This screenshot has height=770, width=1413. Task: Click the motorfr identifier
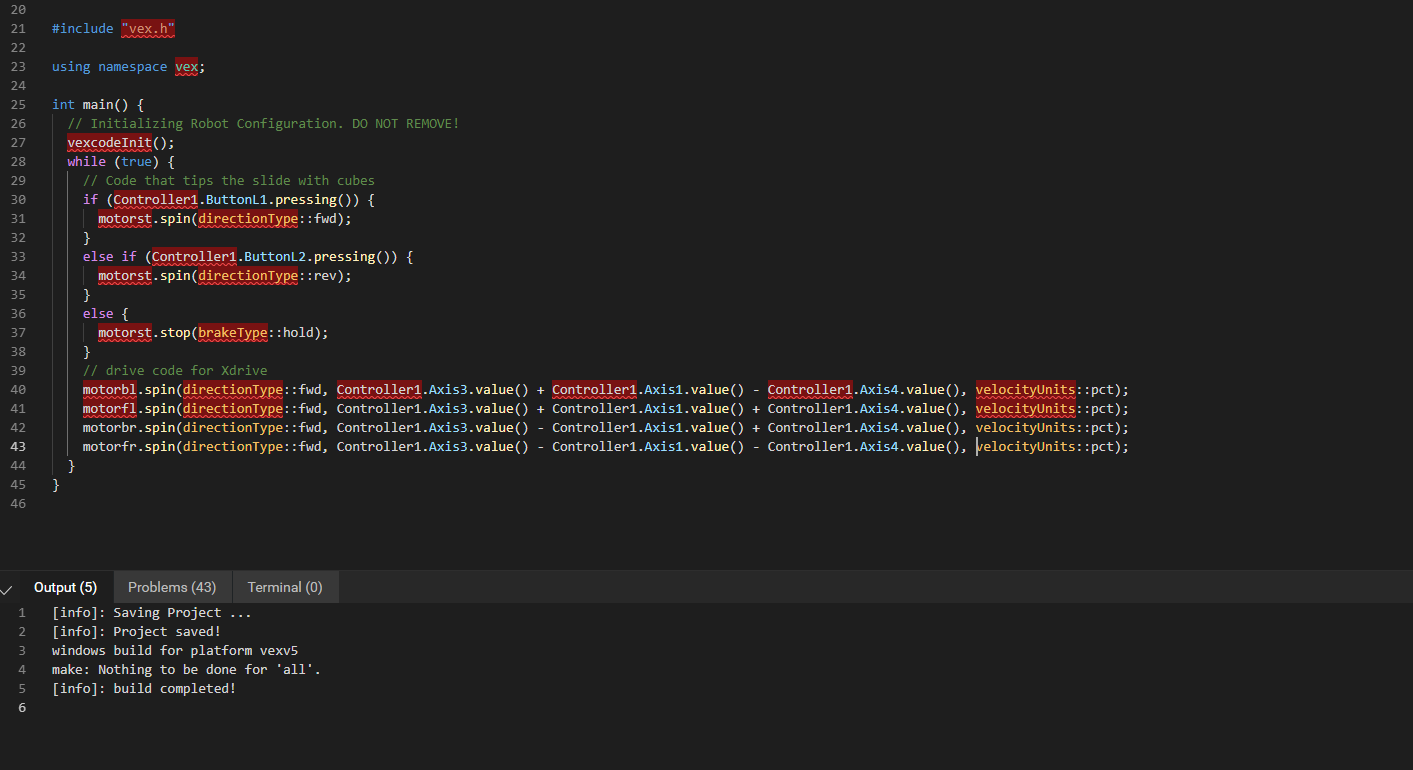(110, 447)
